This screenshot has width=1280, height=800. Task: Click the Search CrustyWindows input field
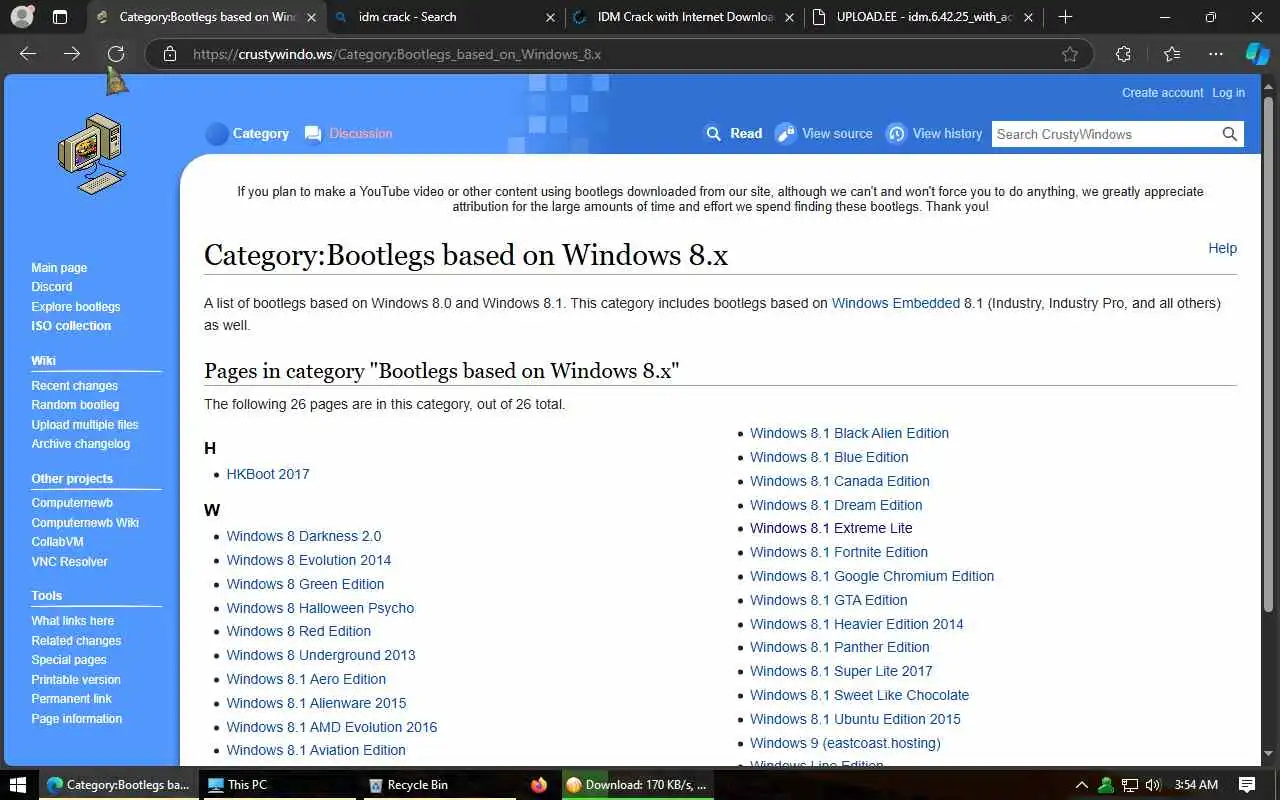click(1105, 134)
